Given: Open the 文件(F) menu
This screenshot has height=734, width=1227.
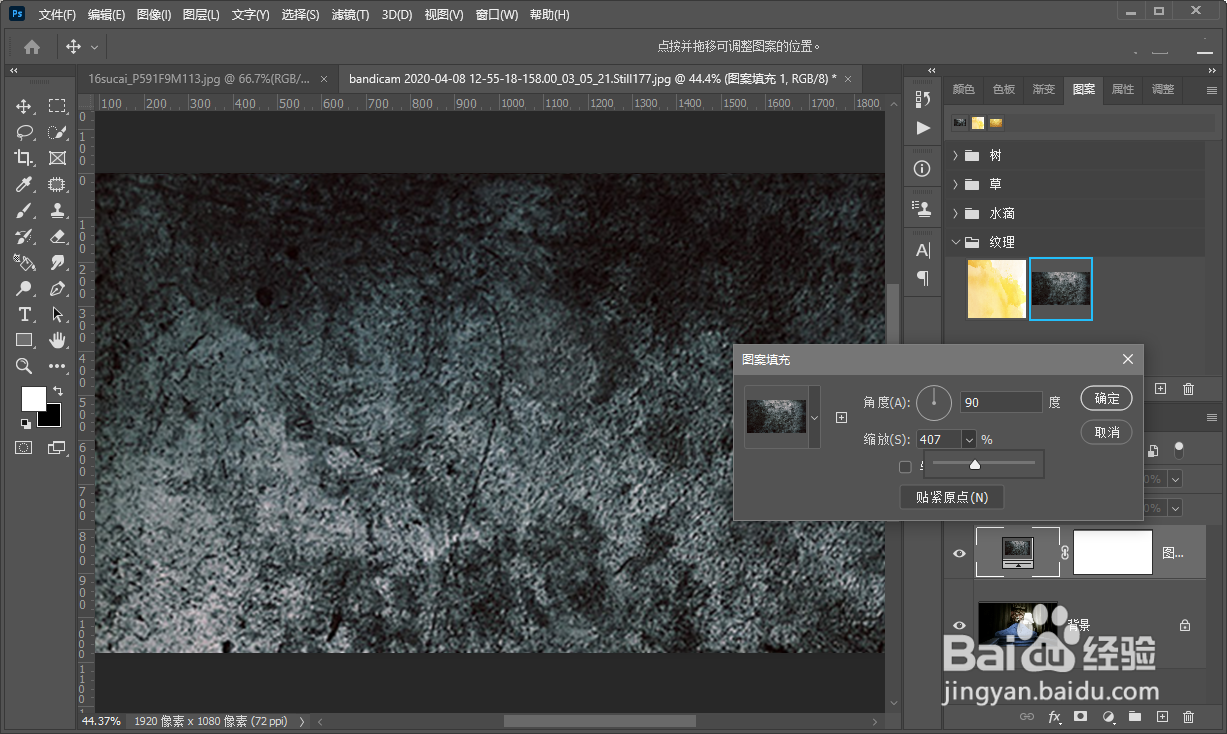Looking at the screenshot, I should click(57, 15).
